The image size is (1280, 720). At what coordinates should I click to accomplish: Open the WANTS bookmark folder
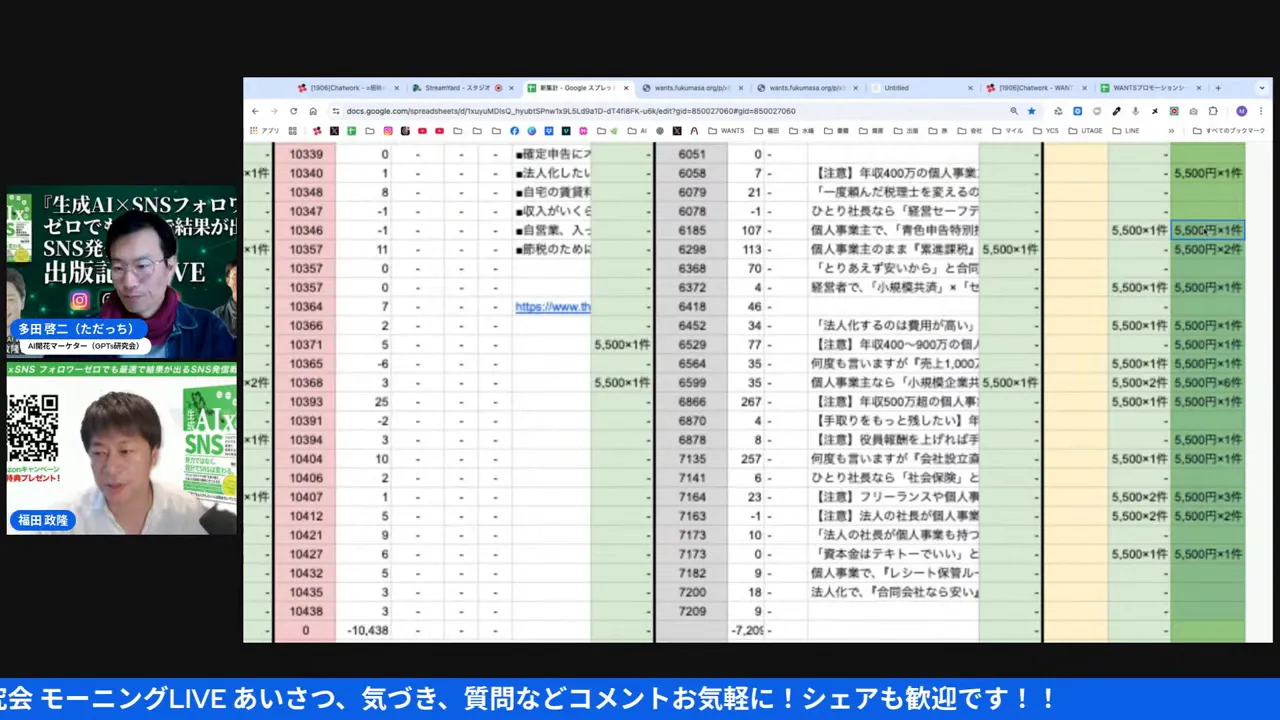click(x=726, y=131)
